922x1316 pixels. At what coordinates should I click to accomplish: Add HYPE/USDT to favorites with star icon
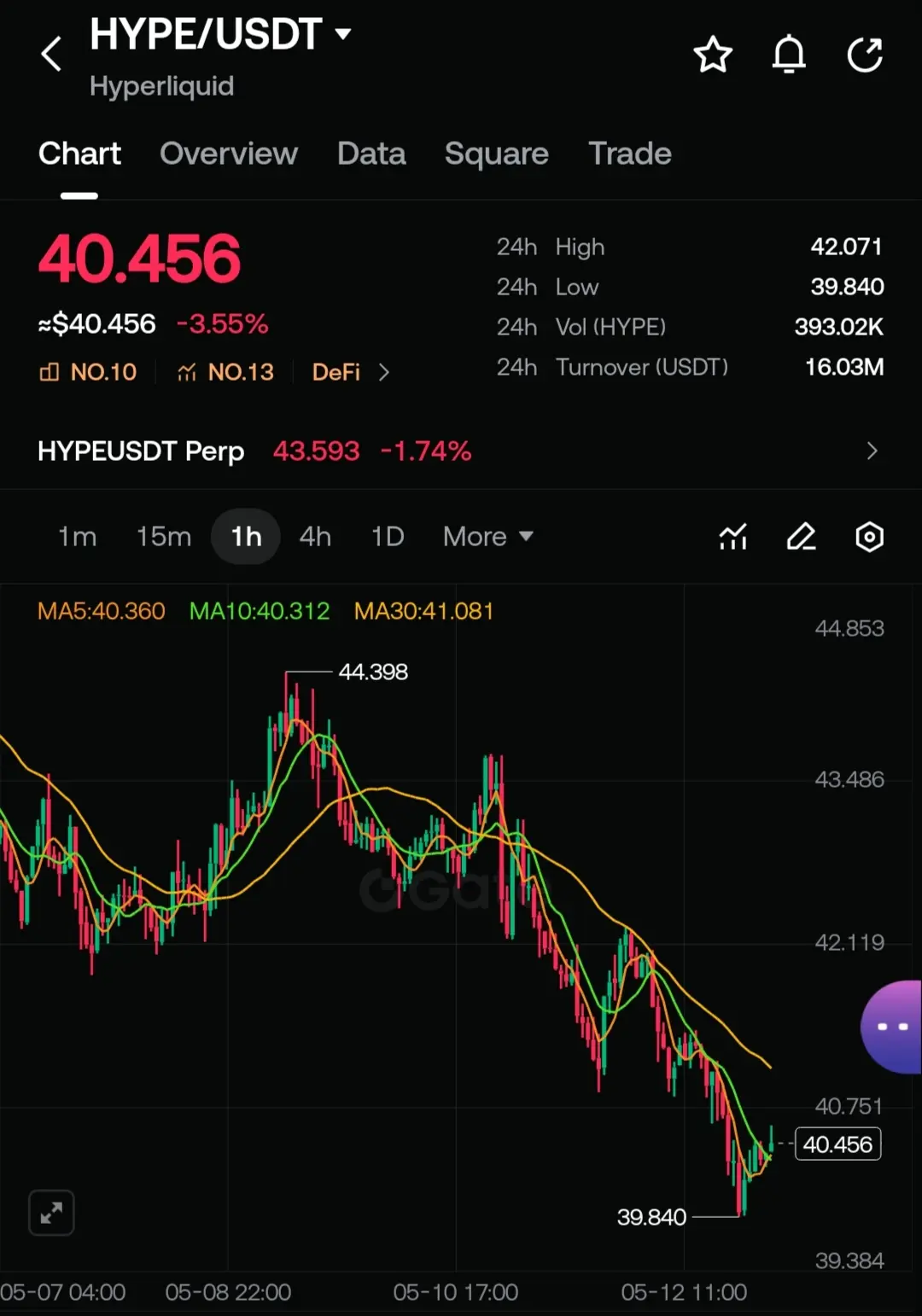(712, 55)
